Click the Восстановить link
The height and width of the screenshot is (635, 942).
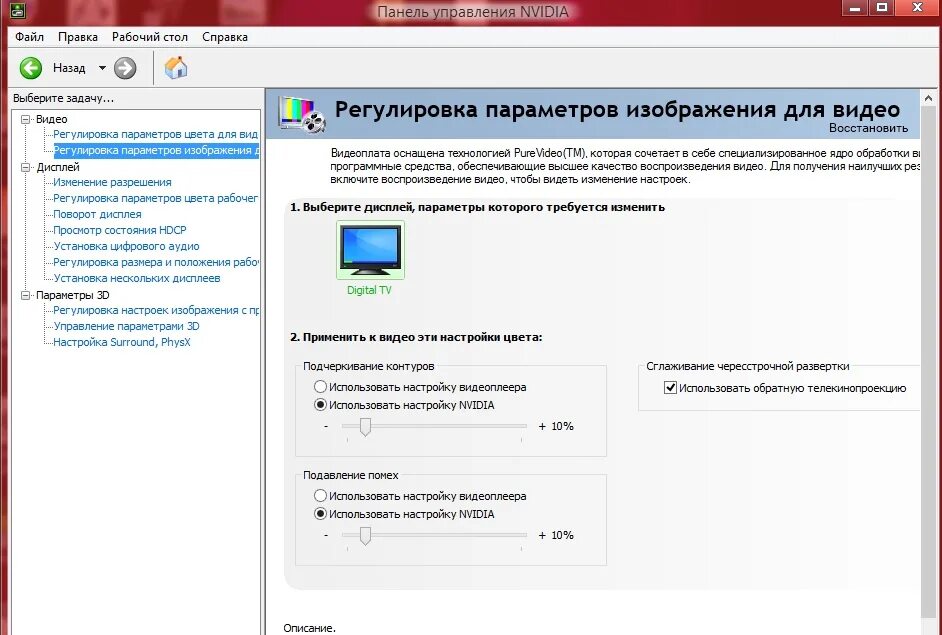(x=868, y=128)
